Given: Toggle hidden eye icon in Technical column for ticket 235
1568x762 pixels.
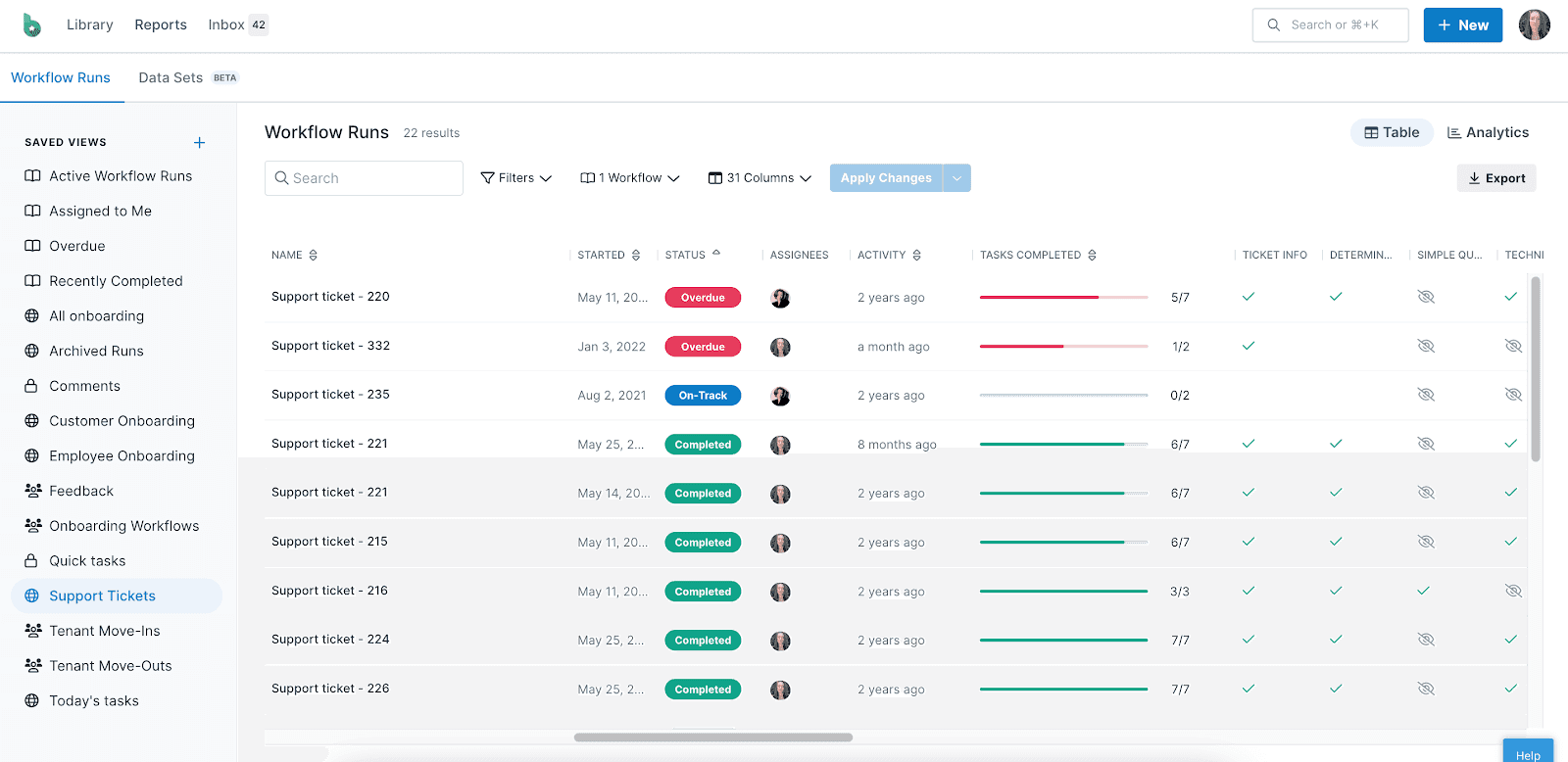Looking at the screenshot, I should click(1513, 395).
